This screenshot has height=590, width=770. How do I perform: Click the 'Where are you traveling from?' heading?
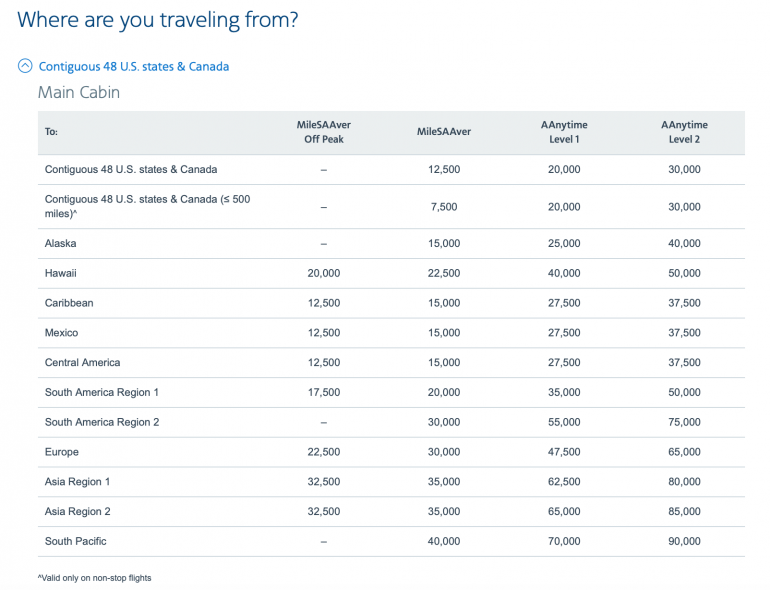pyautogui.click(x=158, y=20)
